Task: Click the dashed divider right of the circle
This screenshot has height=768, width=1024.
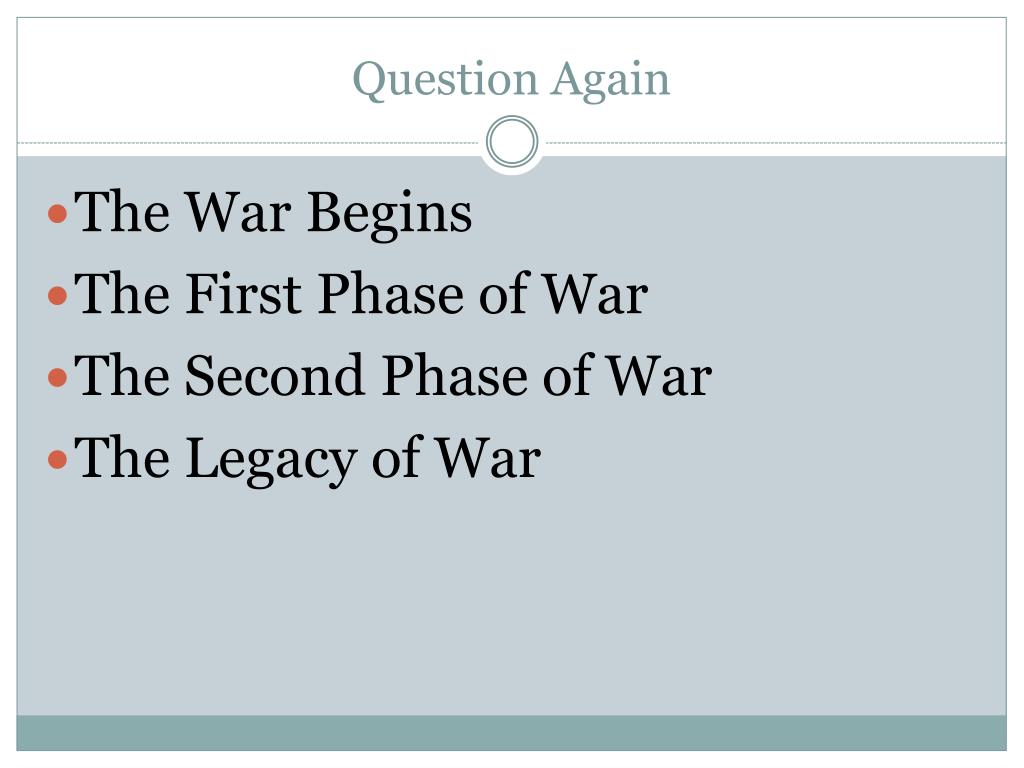Action: point(776,142)
